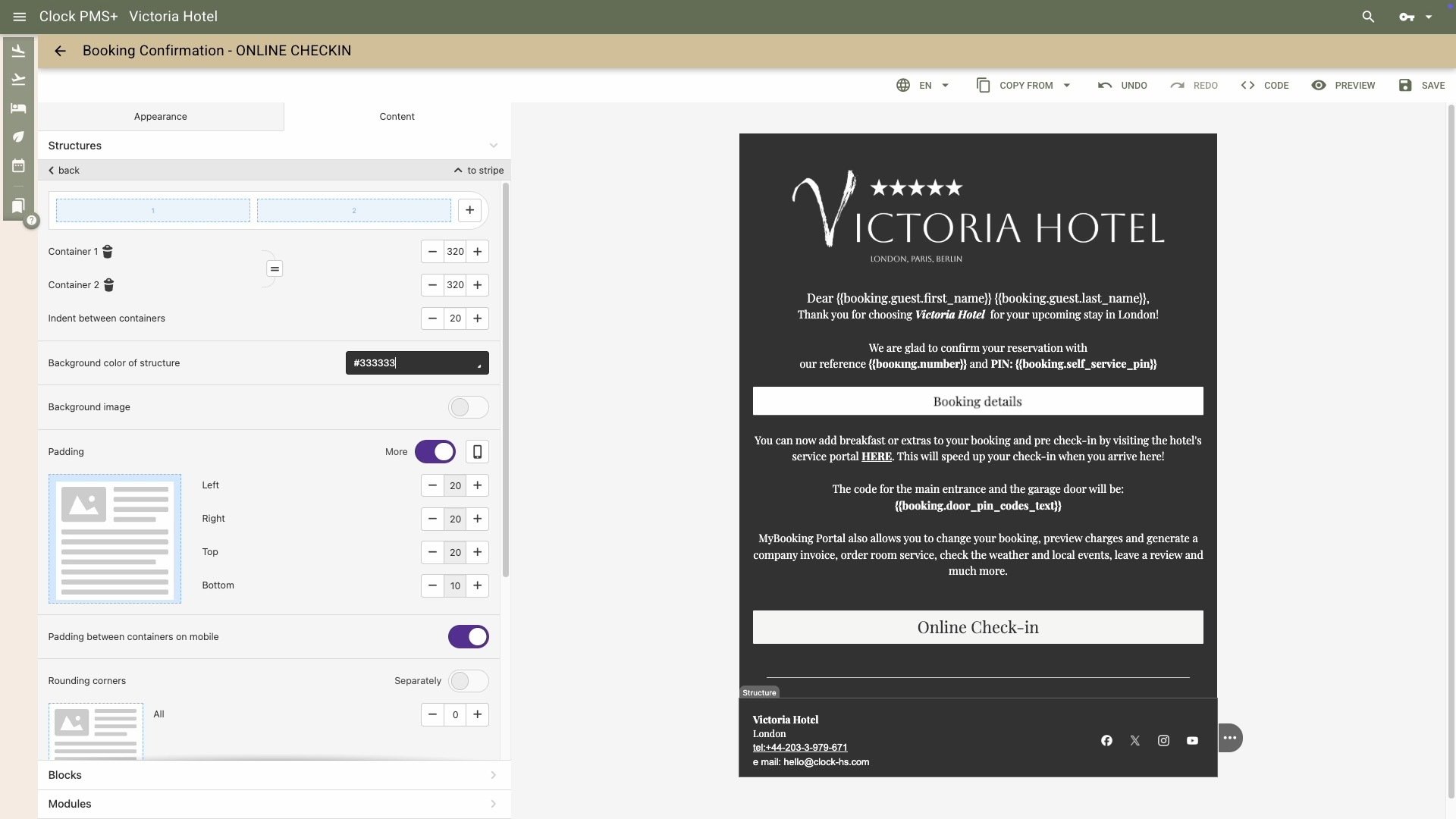Image resolution: width=1456 pixels, height=819 pixels.
Task: Increase Bottom padding value
Action: [x=478, y=585]
